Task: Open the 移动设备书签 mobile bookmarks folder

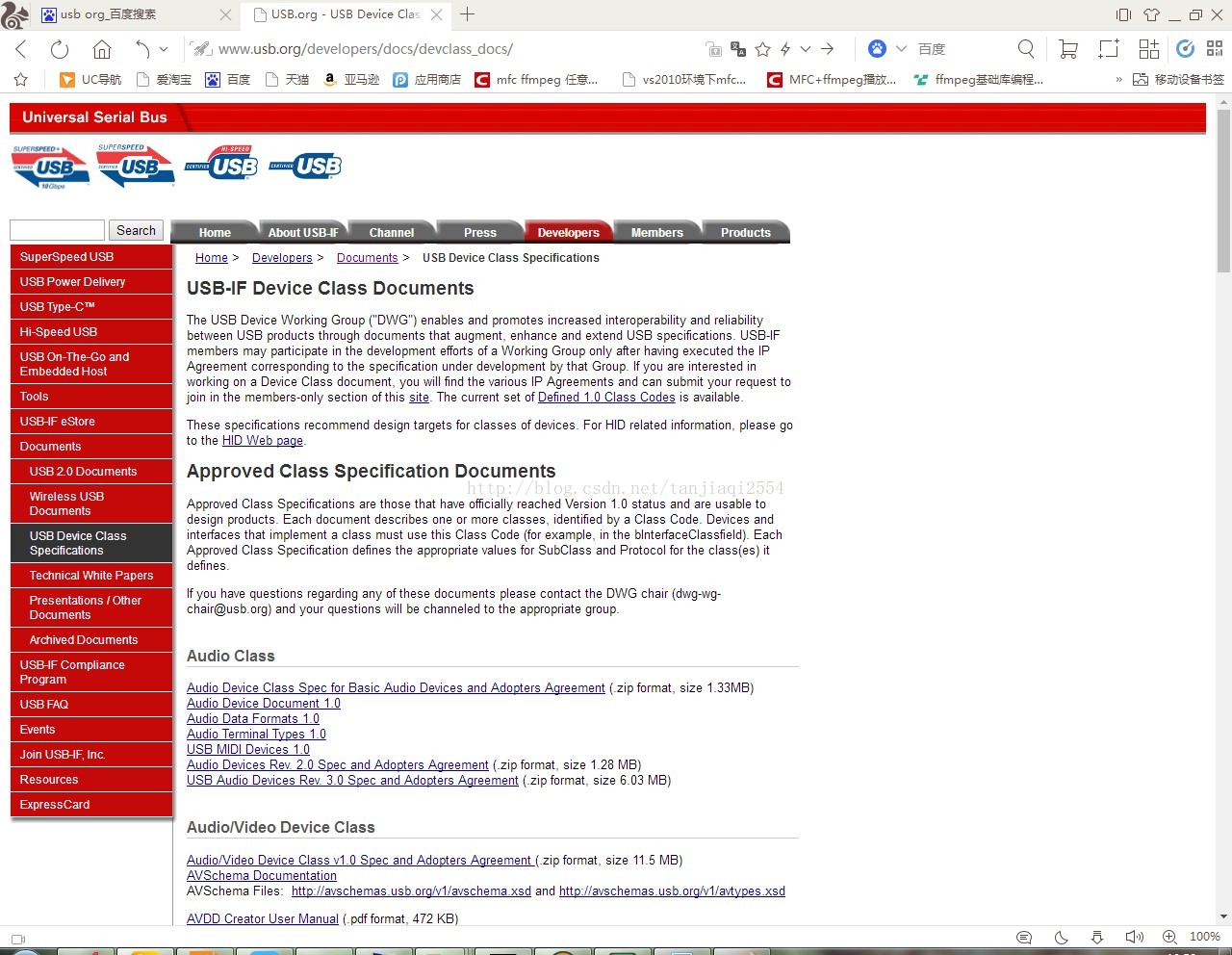Action: coord(1178,80)
